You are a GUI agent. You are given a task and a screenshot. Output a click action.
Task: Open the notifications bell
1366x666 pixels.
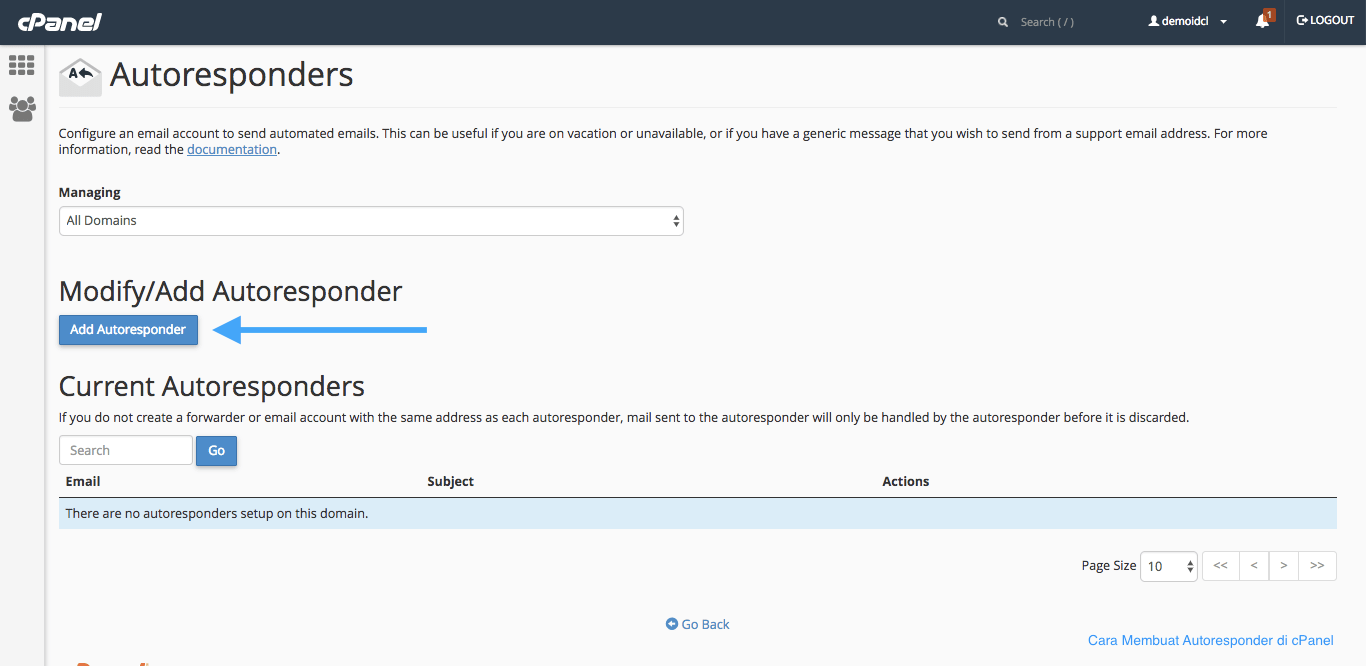tap(1261, 20)
